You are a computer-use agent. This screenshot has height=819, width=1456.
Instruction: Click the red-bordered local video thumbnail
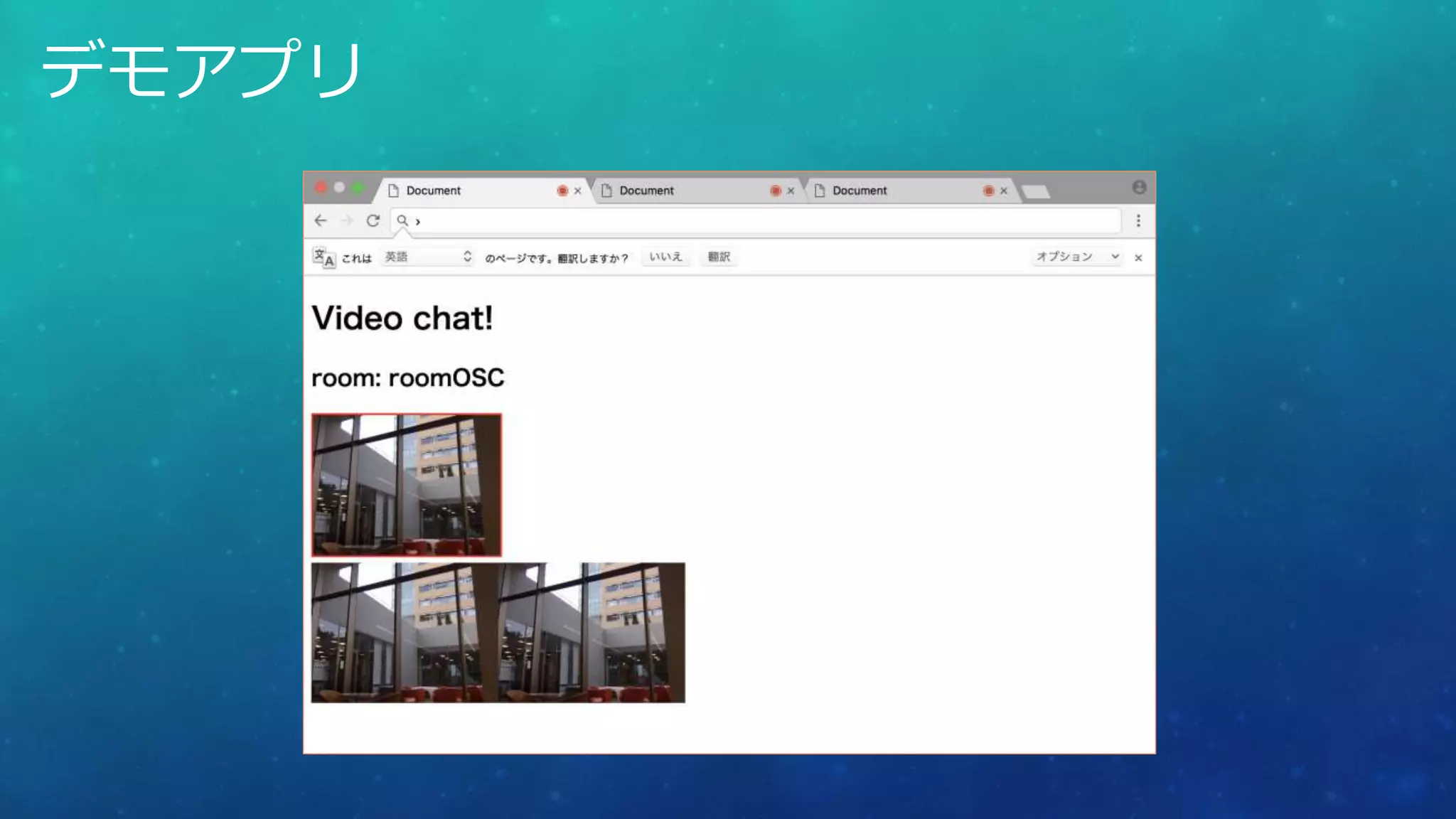(x=407, y=485)
